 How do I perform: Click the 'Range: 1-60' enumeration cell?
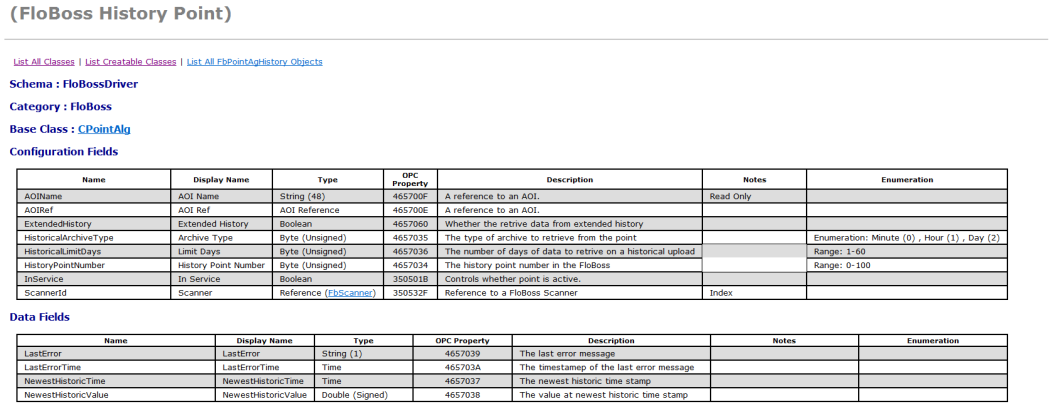click(907, 252)
